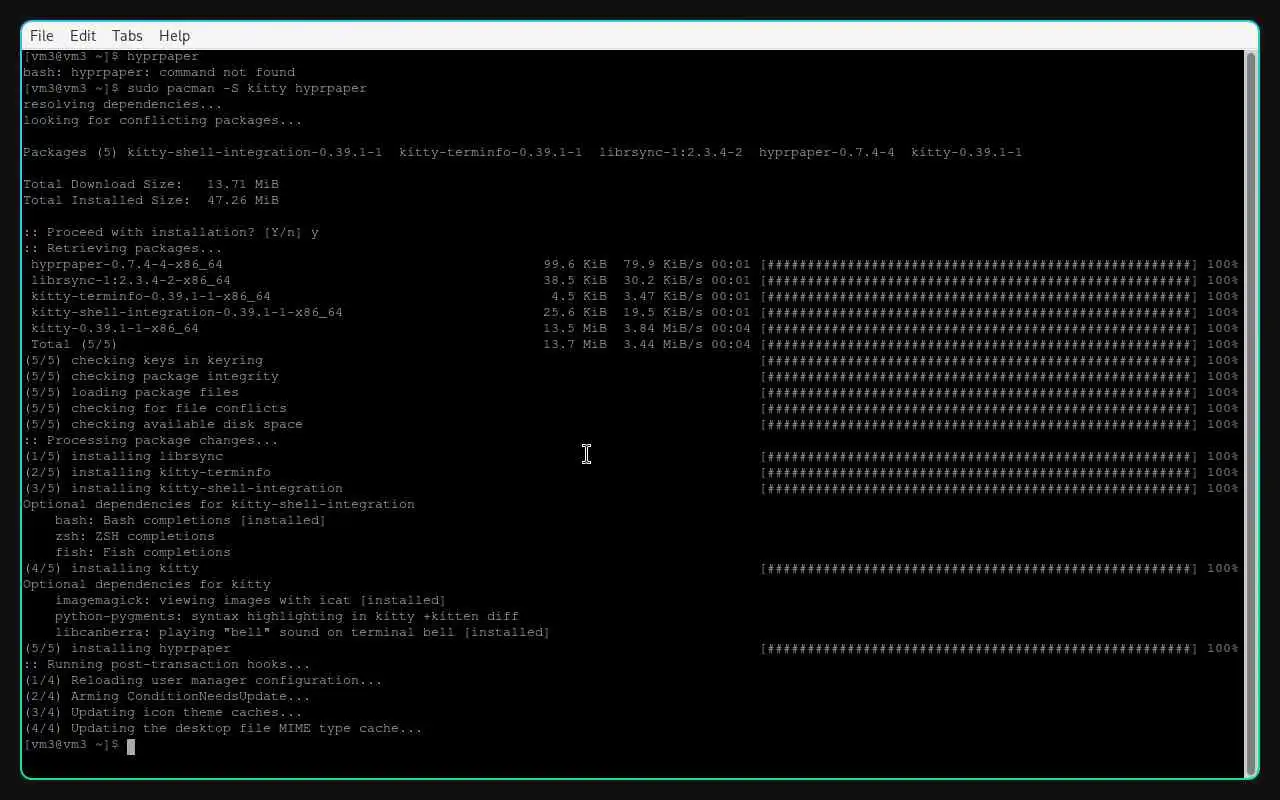1280x800 pixels.
Task: Click the ':: Retrieving packages...' line
Action: coord(123,248)
